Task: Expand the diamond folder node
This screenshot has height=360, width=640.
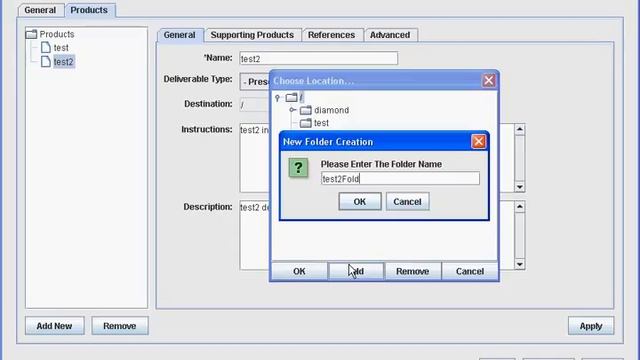Action: pos(292,110)
